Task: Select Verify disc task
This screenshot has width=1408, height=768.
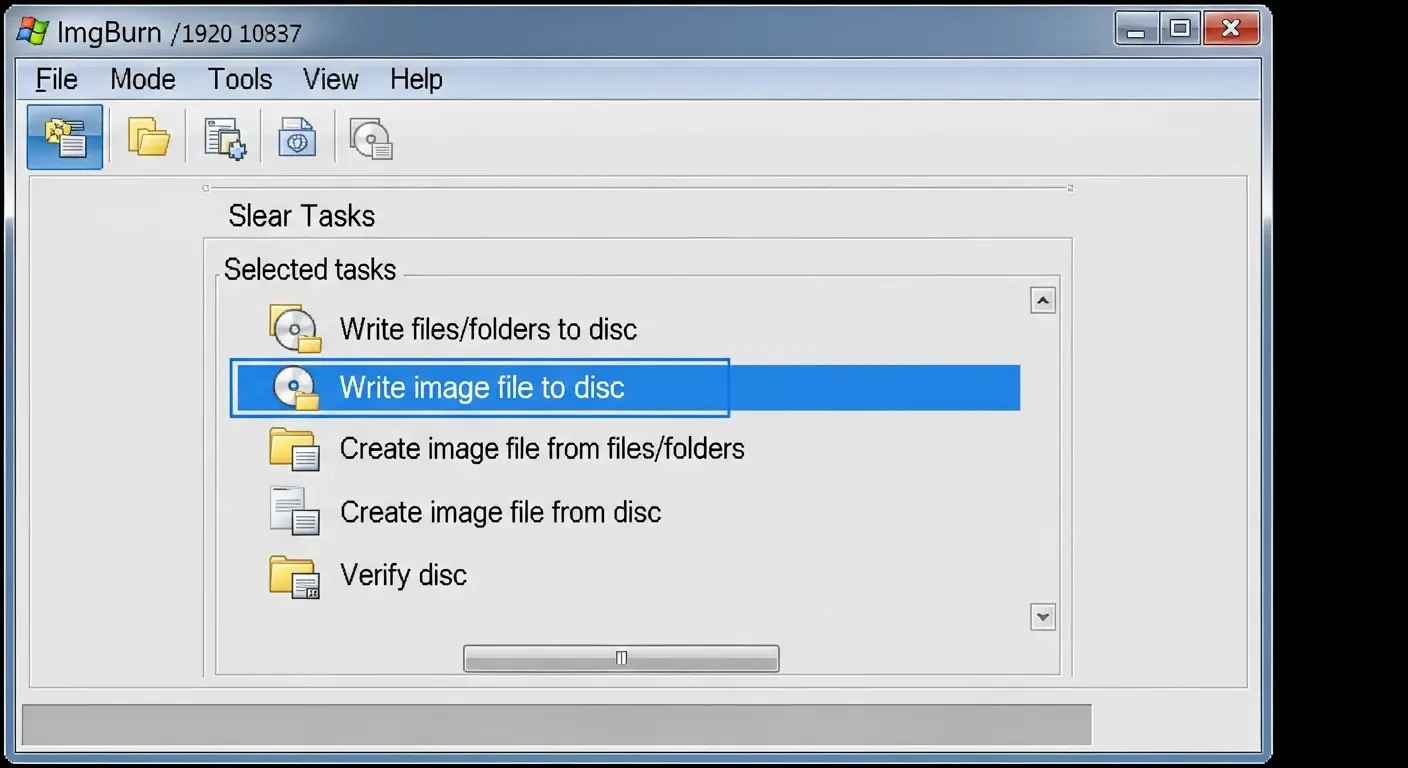Action: tap(403, 575)
